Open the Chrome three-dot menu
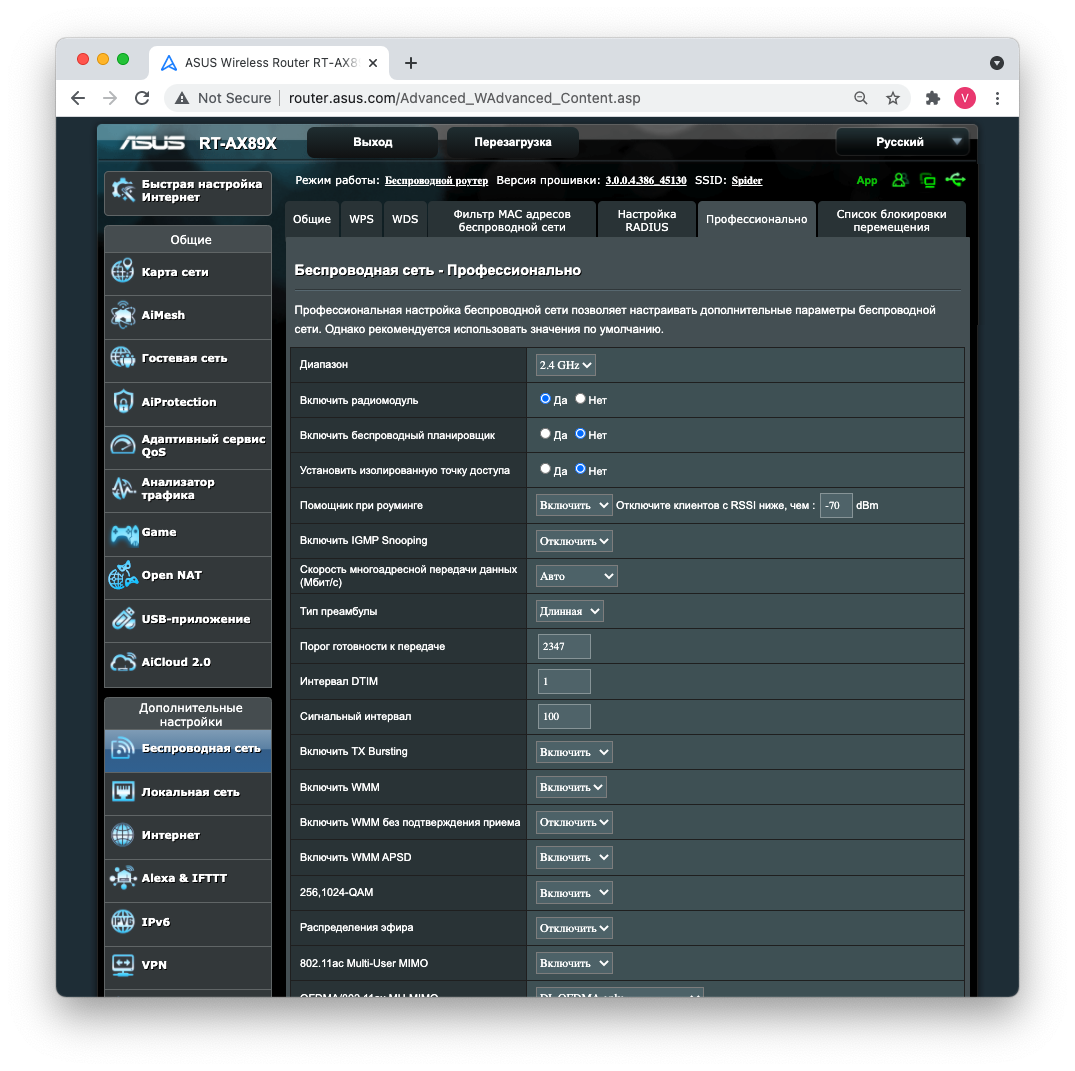This screenshot has width=1075, height=1071. (997, 98)
